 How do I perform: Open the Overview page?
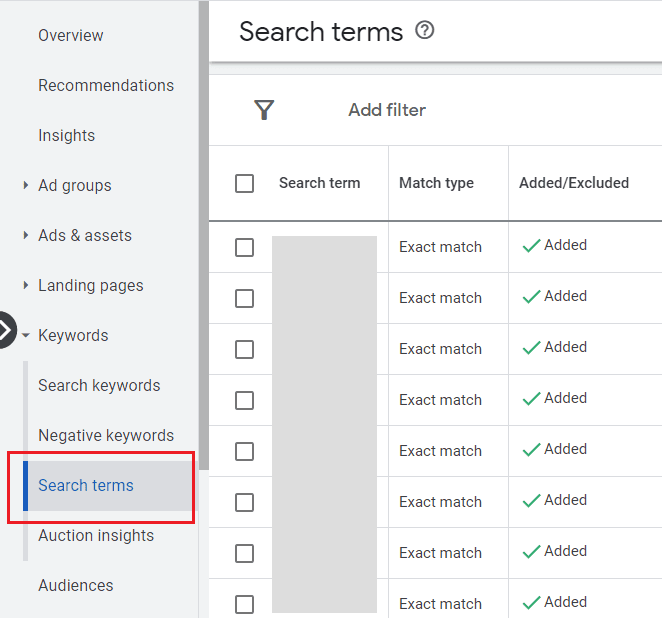[70, 35]
